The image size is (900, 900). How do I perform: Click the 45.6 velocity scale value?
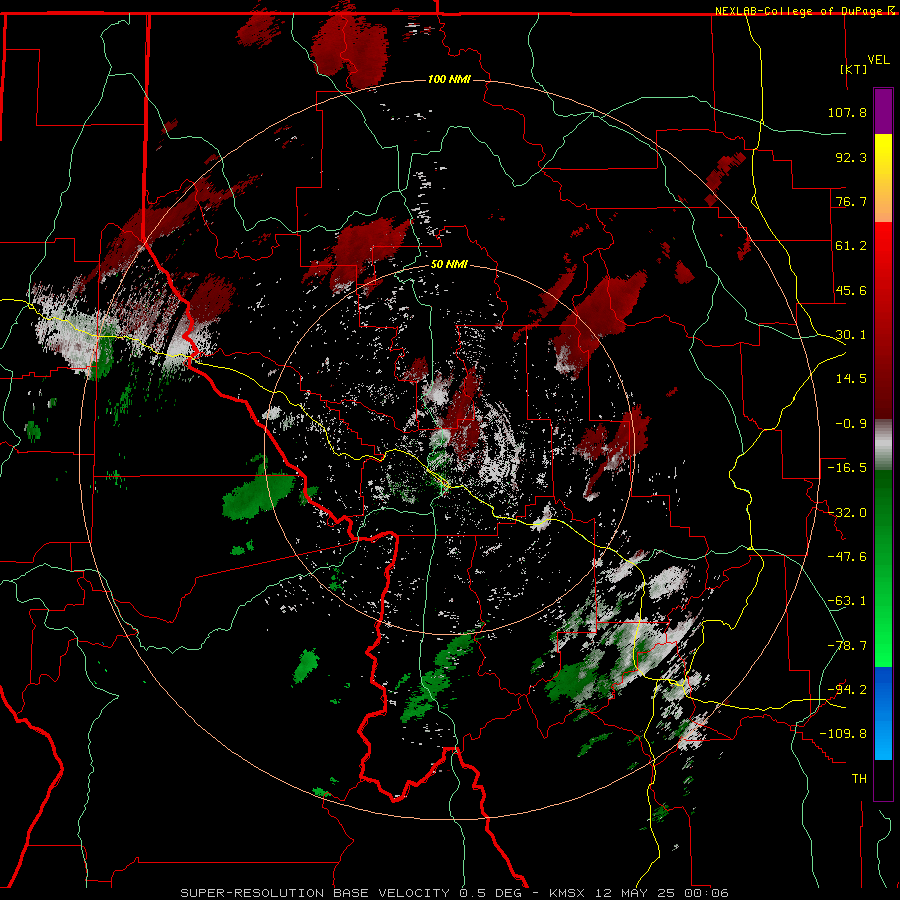851,290
